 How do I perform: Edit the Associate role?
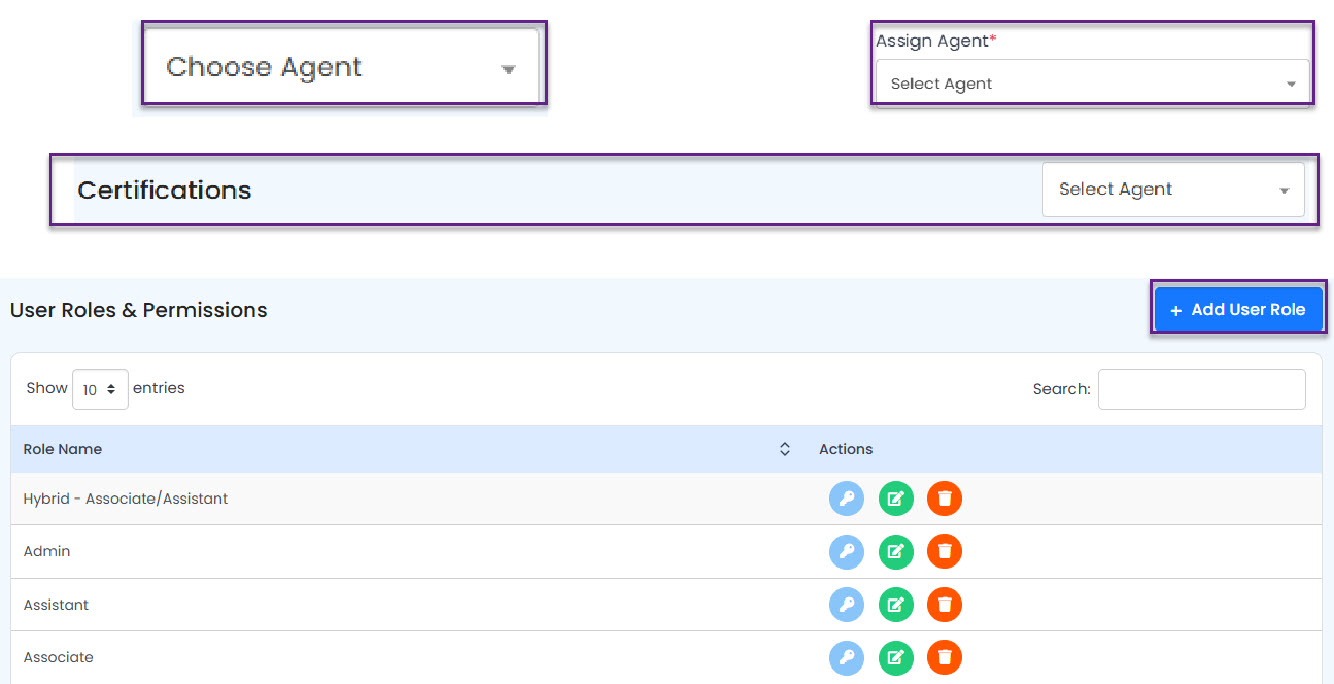[896, 657]
